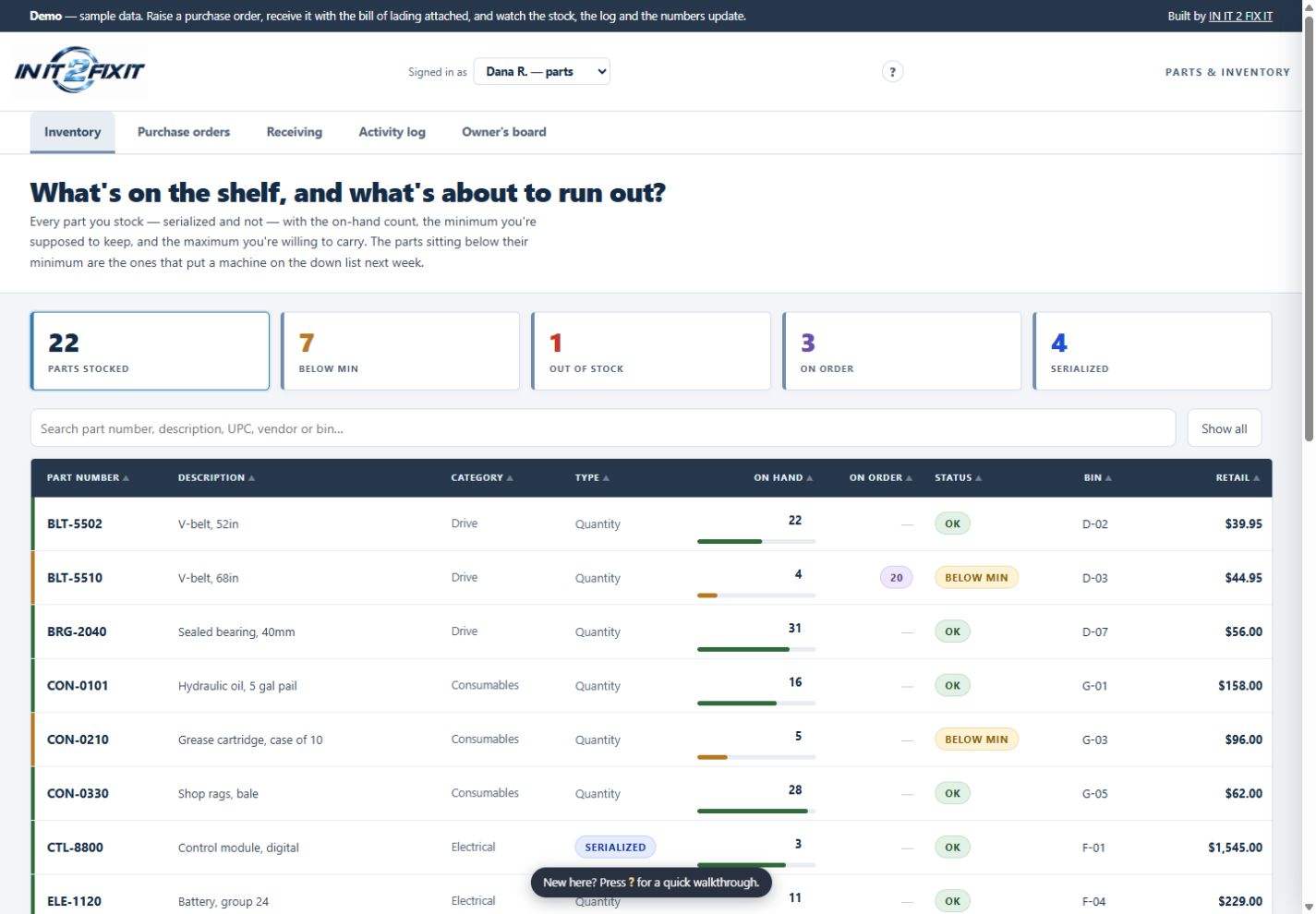This screenshot has width=1316, height=914.
Task: Sort table by Category column header
Action: 481,477
